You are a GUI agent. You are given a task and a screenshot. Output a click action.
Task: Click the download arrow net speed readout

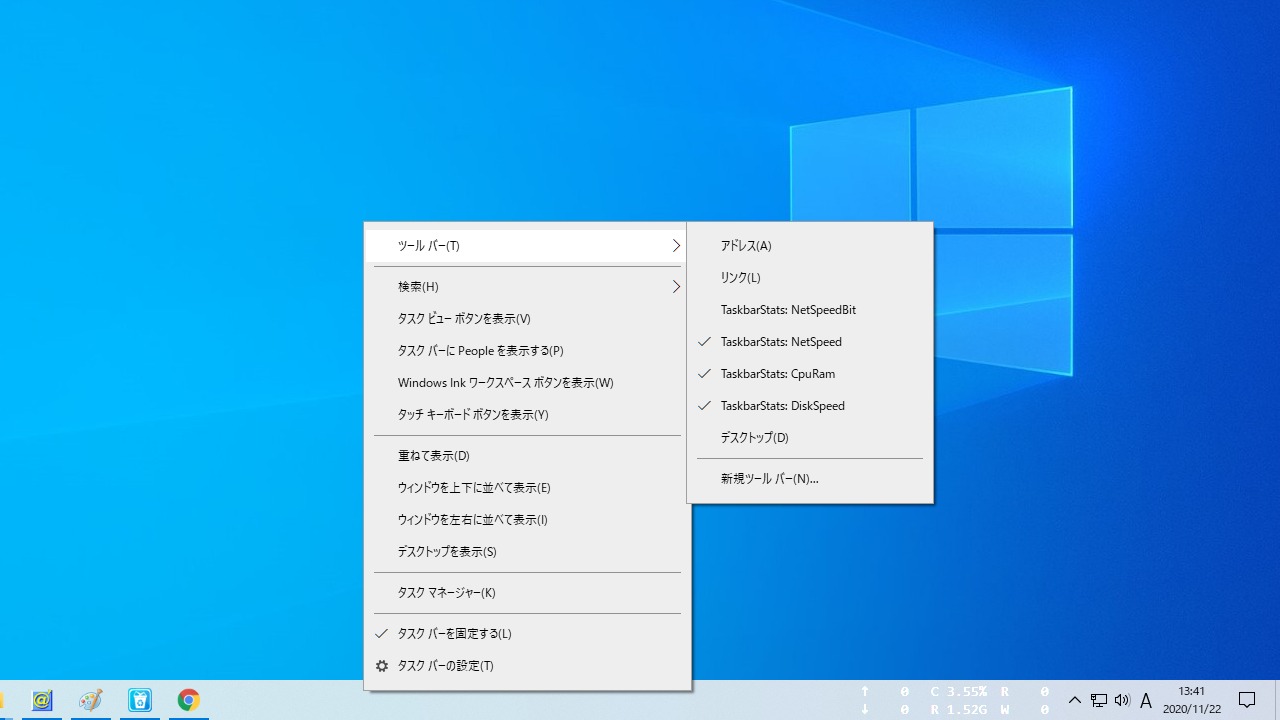point(887,710)
